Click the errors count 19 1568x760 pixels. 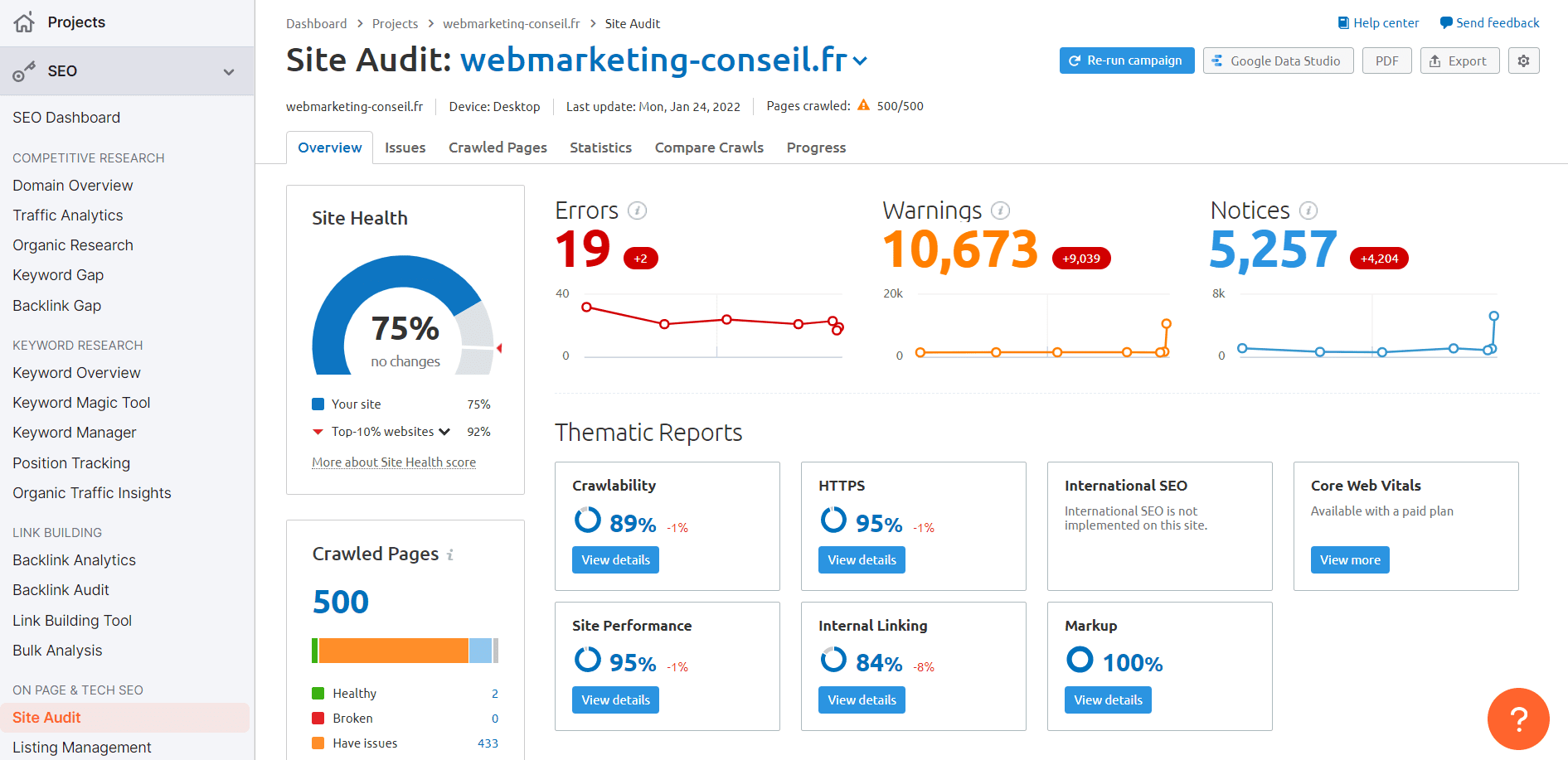tap(583, 249)
